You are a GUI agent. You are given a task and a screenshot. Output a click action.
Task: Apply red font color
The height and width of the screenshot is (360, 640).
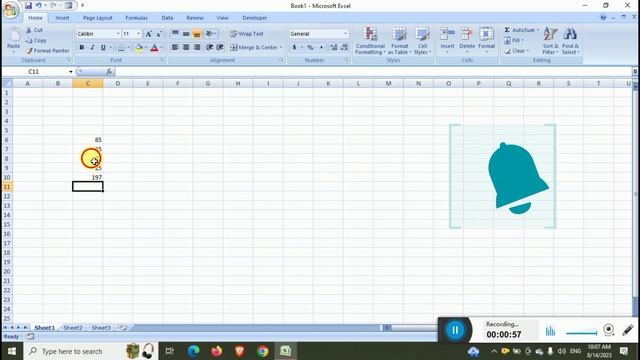[x=154, y=48]
